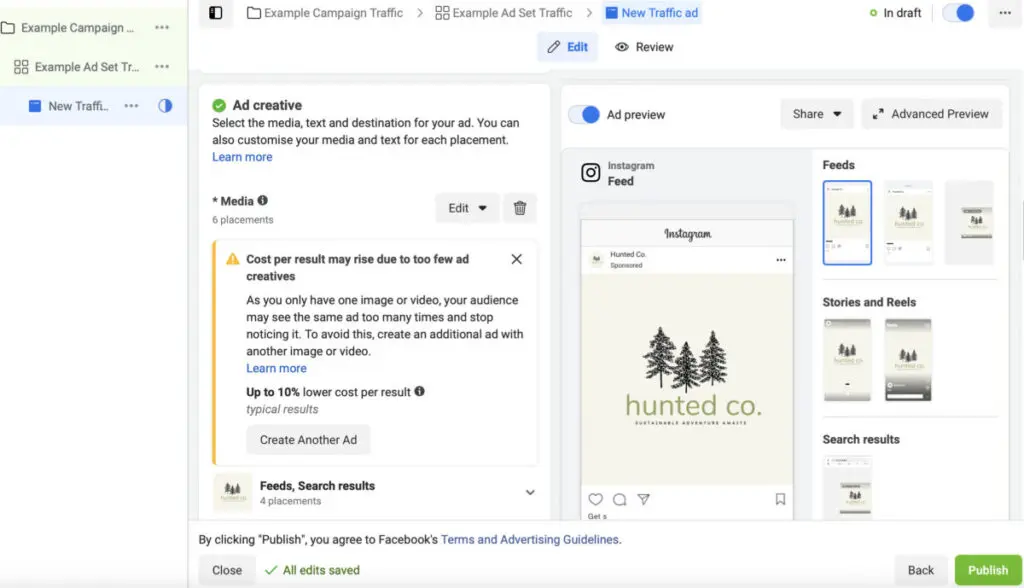Screen dimensions: 1024x588
Task: Expand the Feeds, Search results placements
Action: [530, 492]
